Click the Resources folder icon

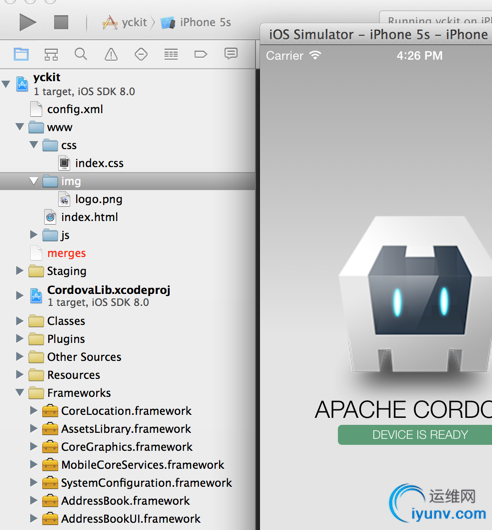coord(36,375)
